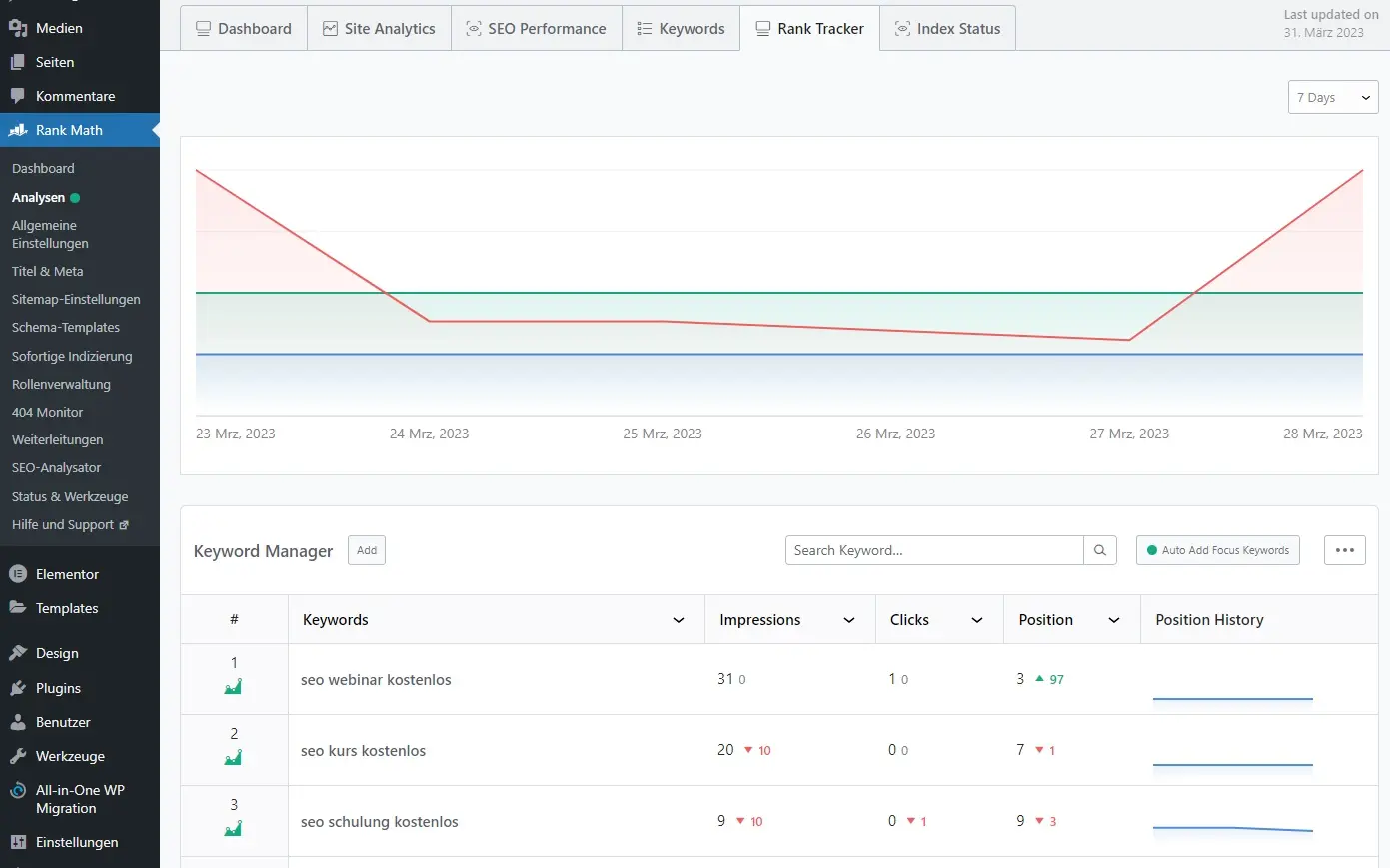Open Weiterleitungen link
1390x868 pixels.
(57, 439)
